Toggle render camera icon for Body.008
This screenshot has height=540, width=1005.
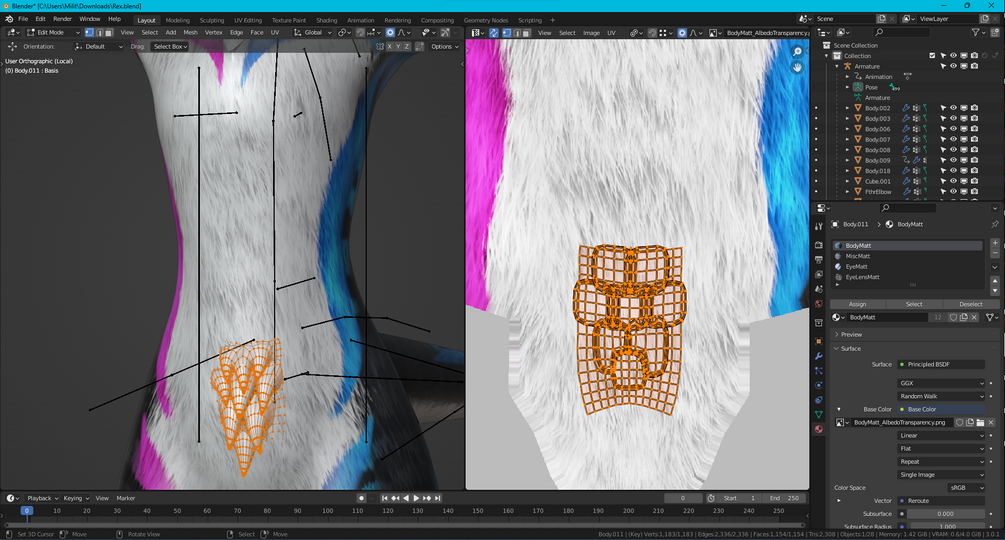[974, 150]
